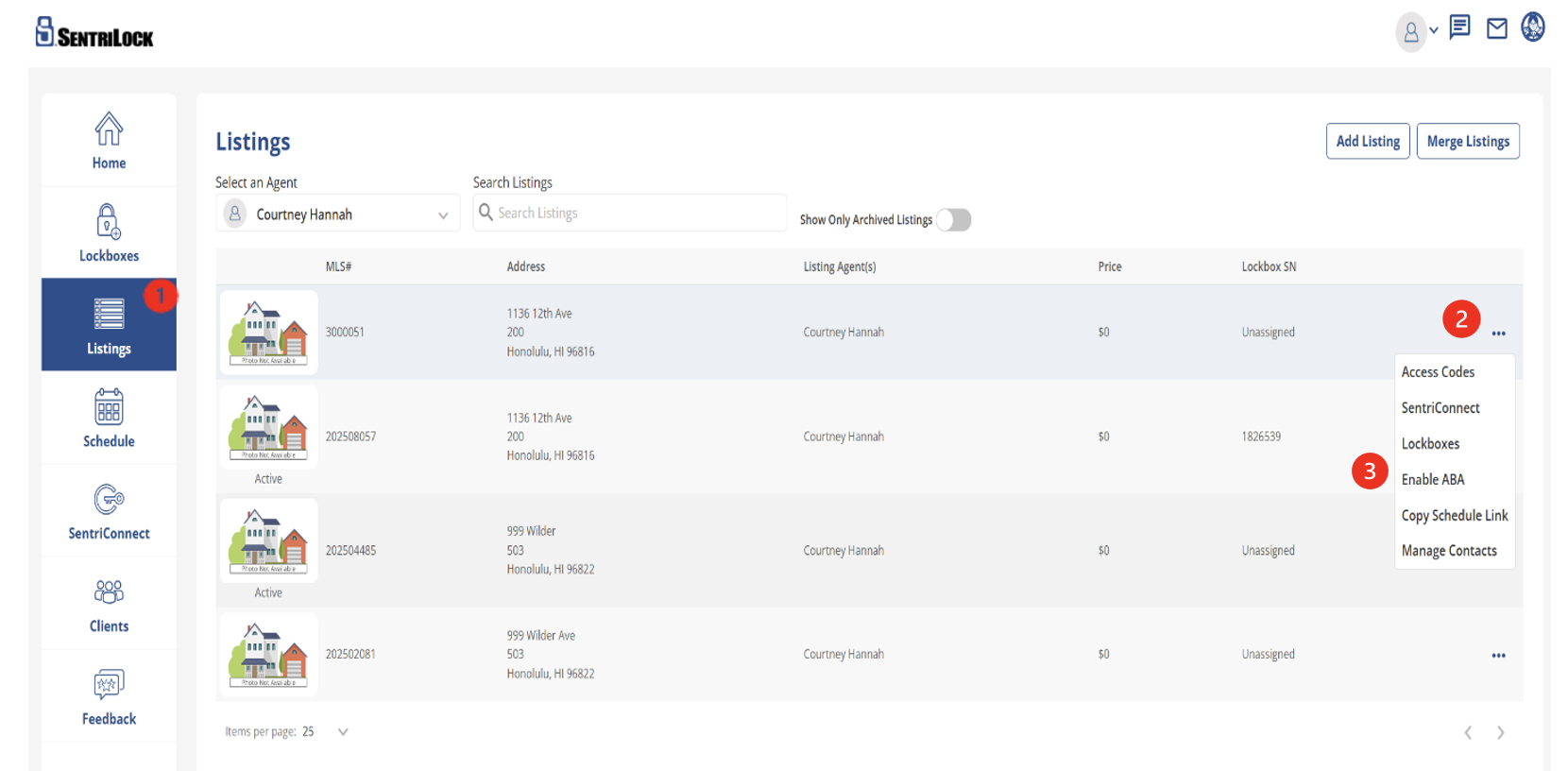The width and height of the screenshot is (1568, 771).
Task: Change the items per page dropdown
Action: coord(342,732)
